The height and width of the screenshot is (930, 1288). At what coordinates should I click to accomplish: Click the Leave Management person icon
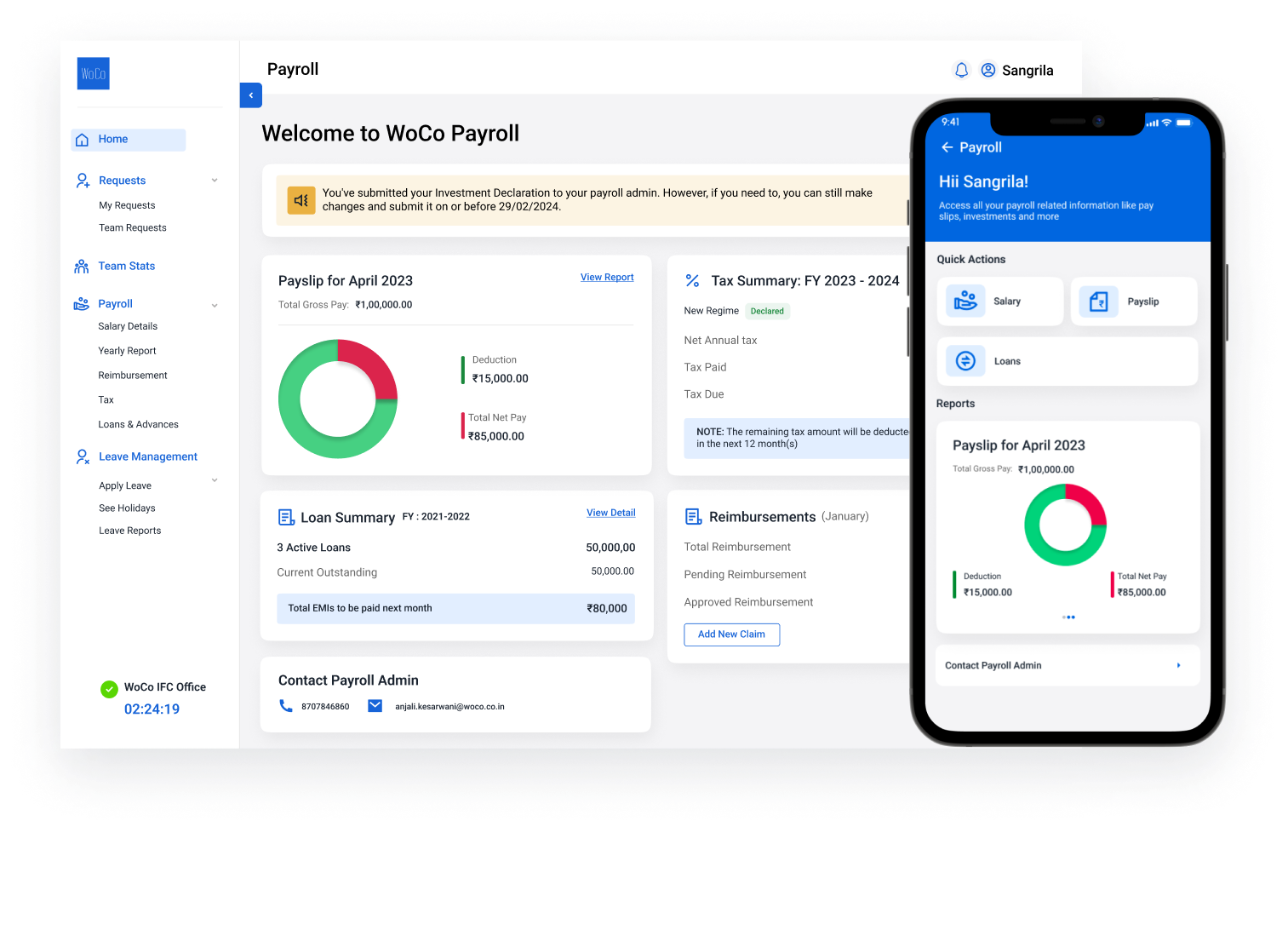(83, 457)
